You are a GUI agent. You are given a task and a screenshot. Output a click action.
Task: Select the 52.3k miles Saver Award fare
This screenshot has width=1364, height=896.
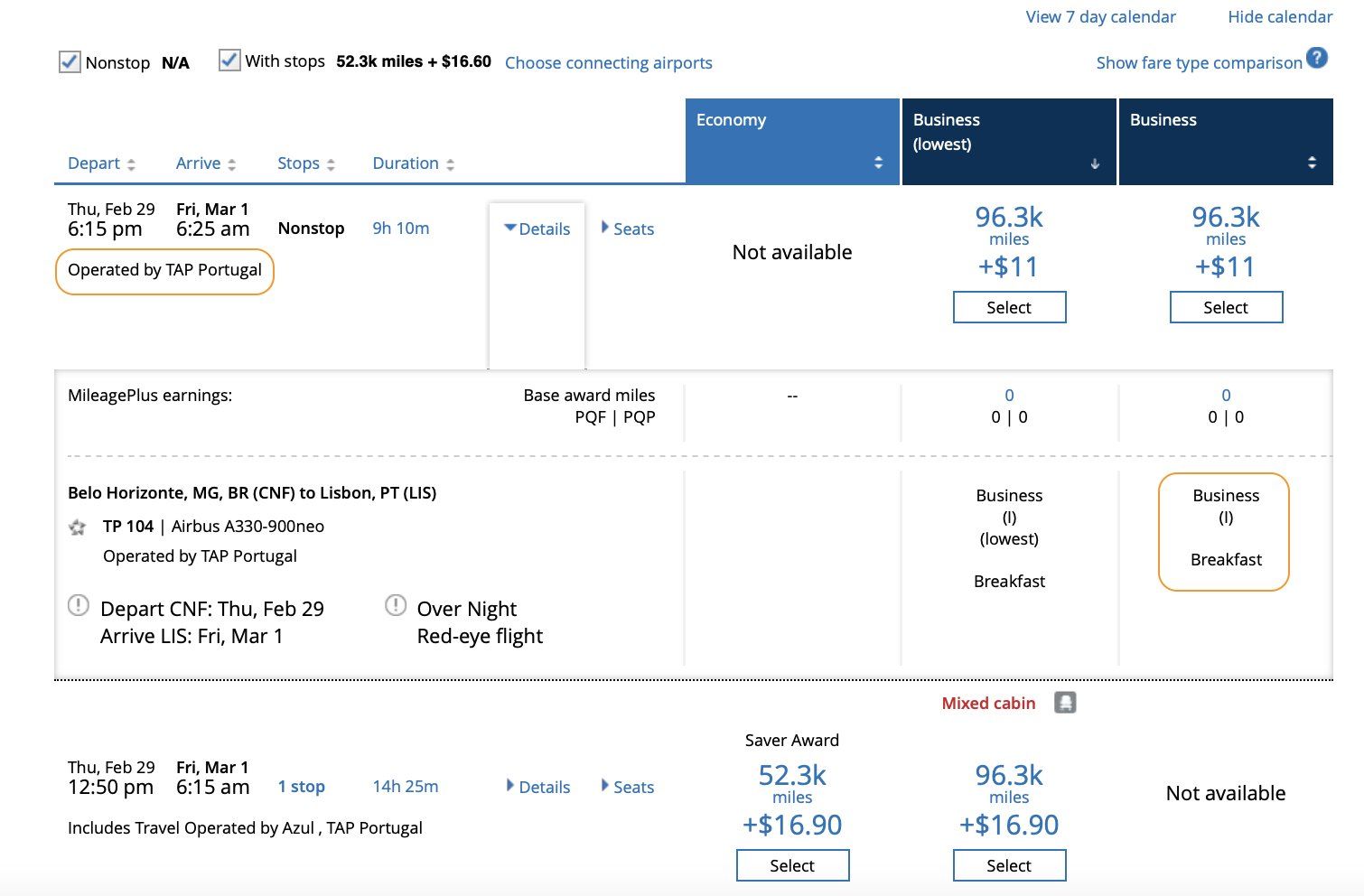point(792,865)
